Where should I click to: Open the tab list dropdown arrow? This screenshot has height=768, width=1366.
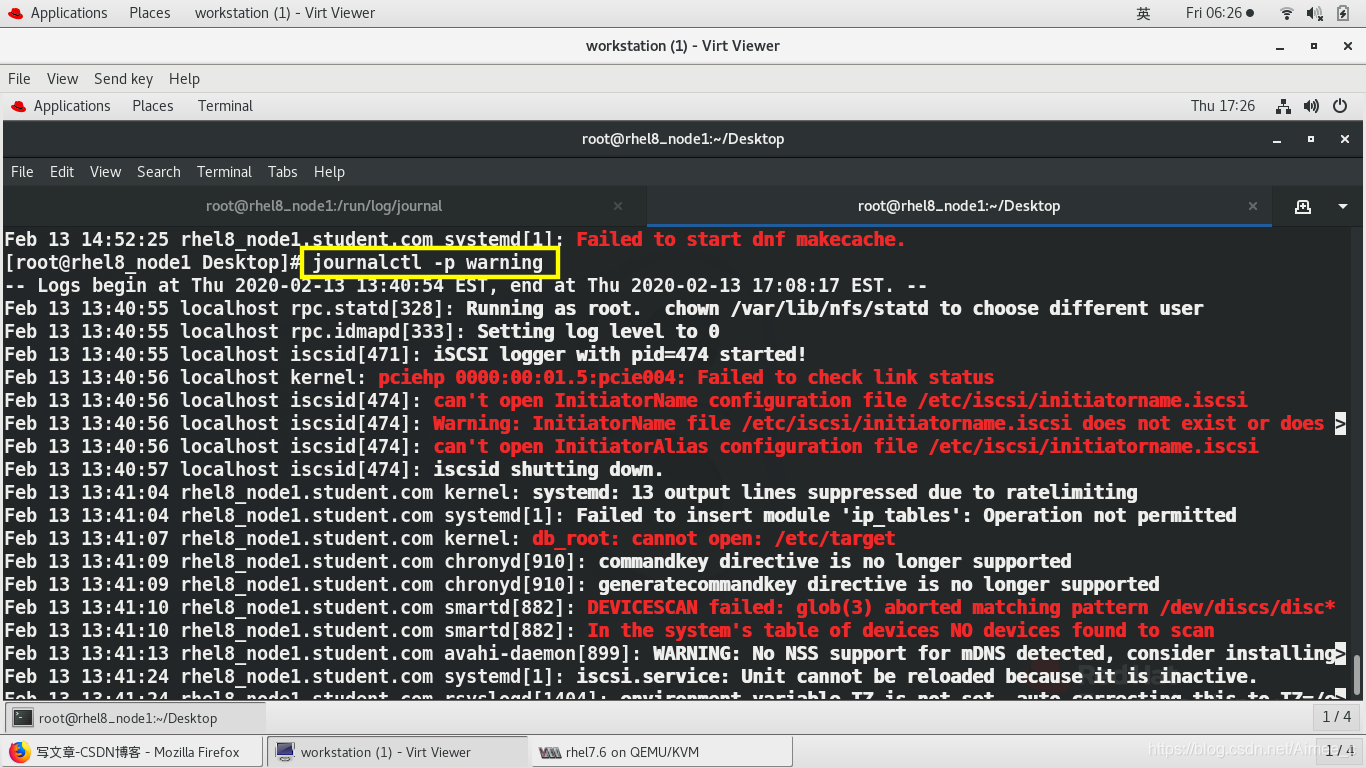coord(1343,206)
